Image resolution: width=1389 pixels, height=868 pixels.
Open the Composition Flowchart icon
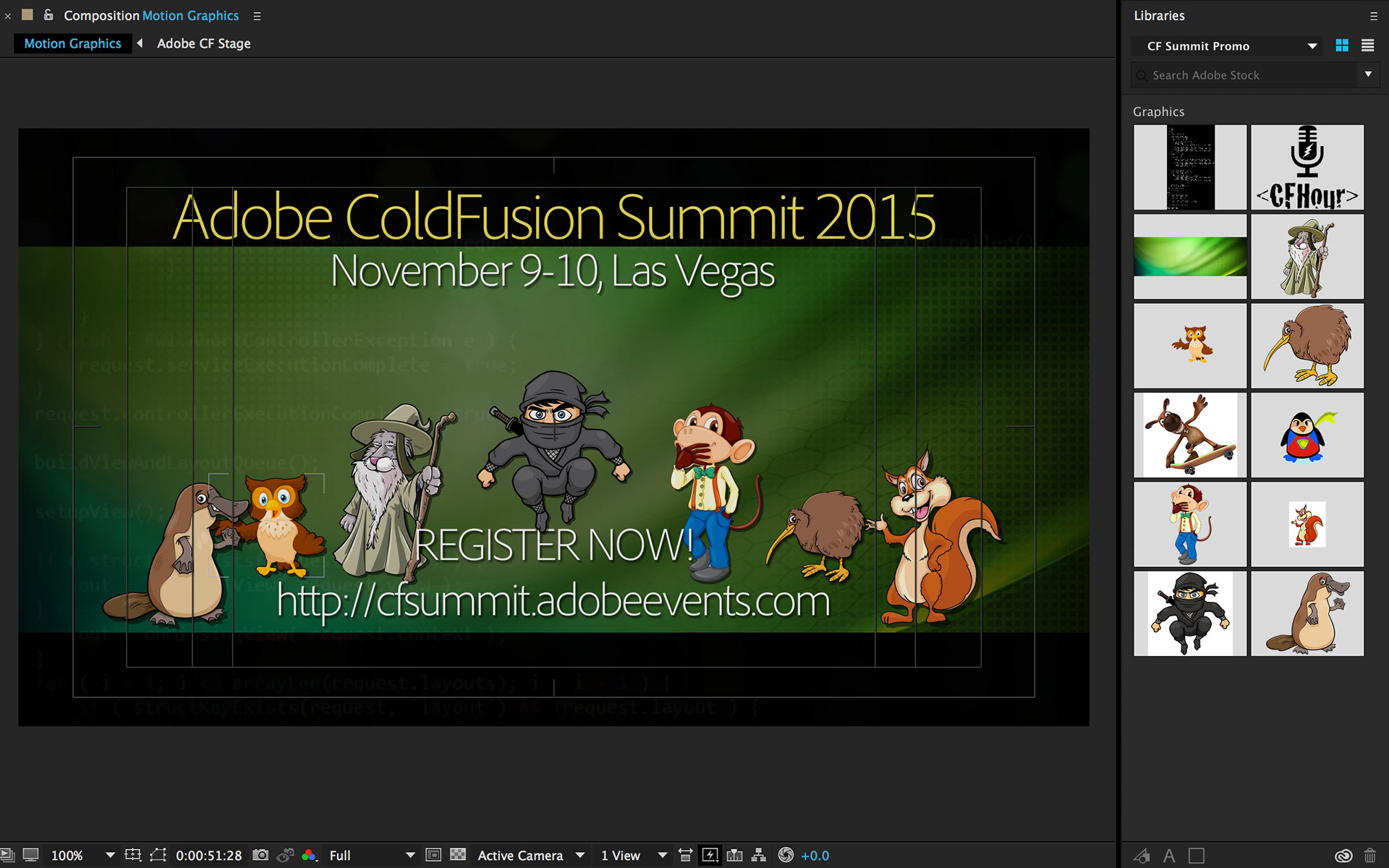(758, 855)
